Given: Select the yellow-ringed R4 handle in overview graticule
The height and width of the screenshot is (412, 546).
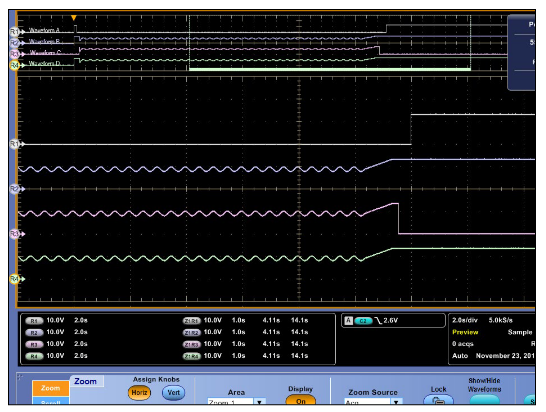Looking at the screenshot, I should pyautogui.click(x=14, y=65).
